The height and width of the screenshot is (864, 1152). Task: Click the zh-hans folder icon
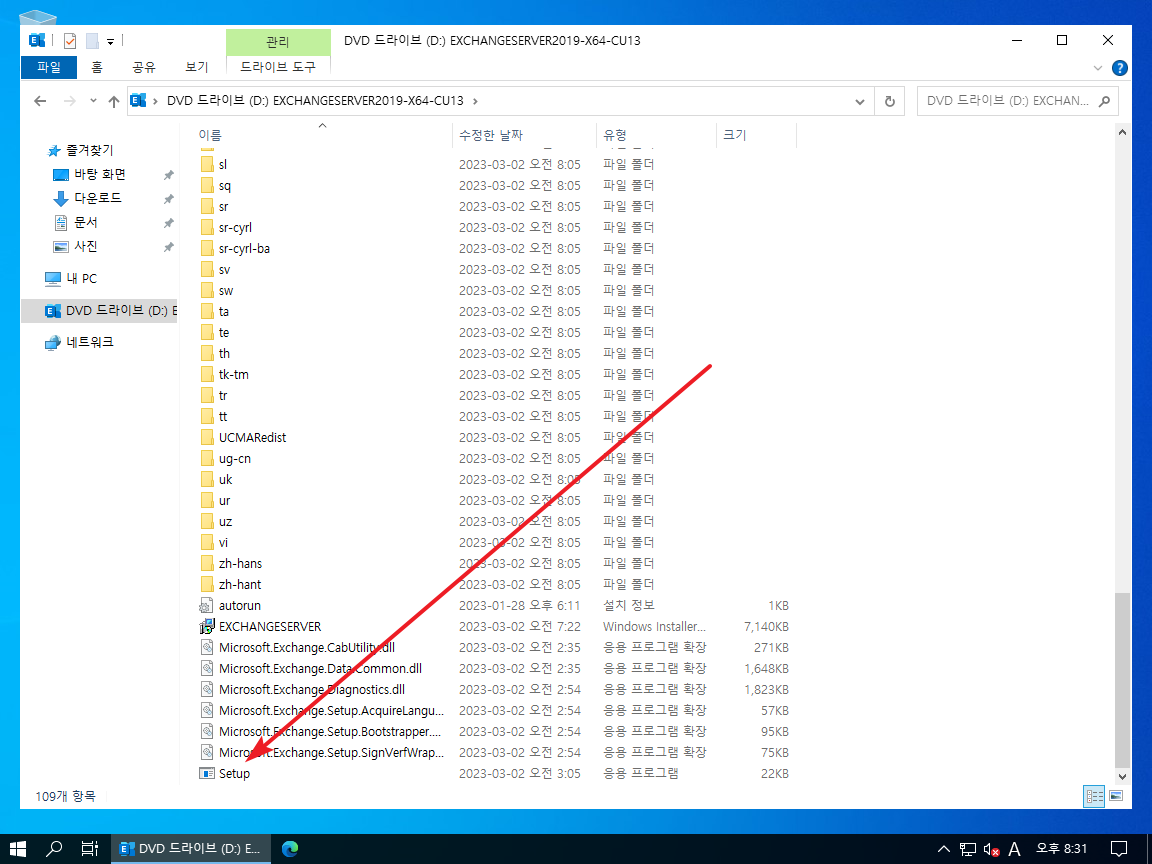[x=207, y=564]
